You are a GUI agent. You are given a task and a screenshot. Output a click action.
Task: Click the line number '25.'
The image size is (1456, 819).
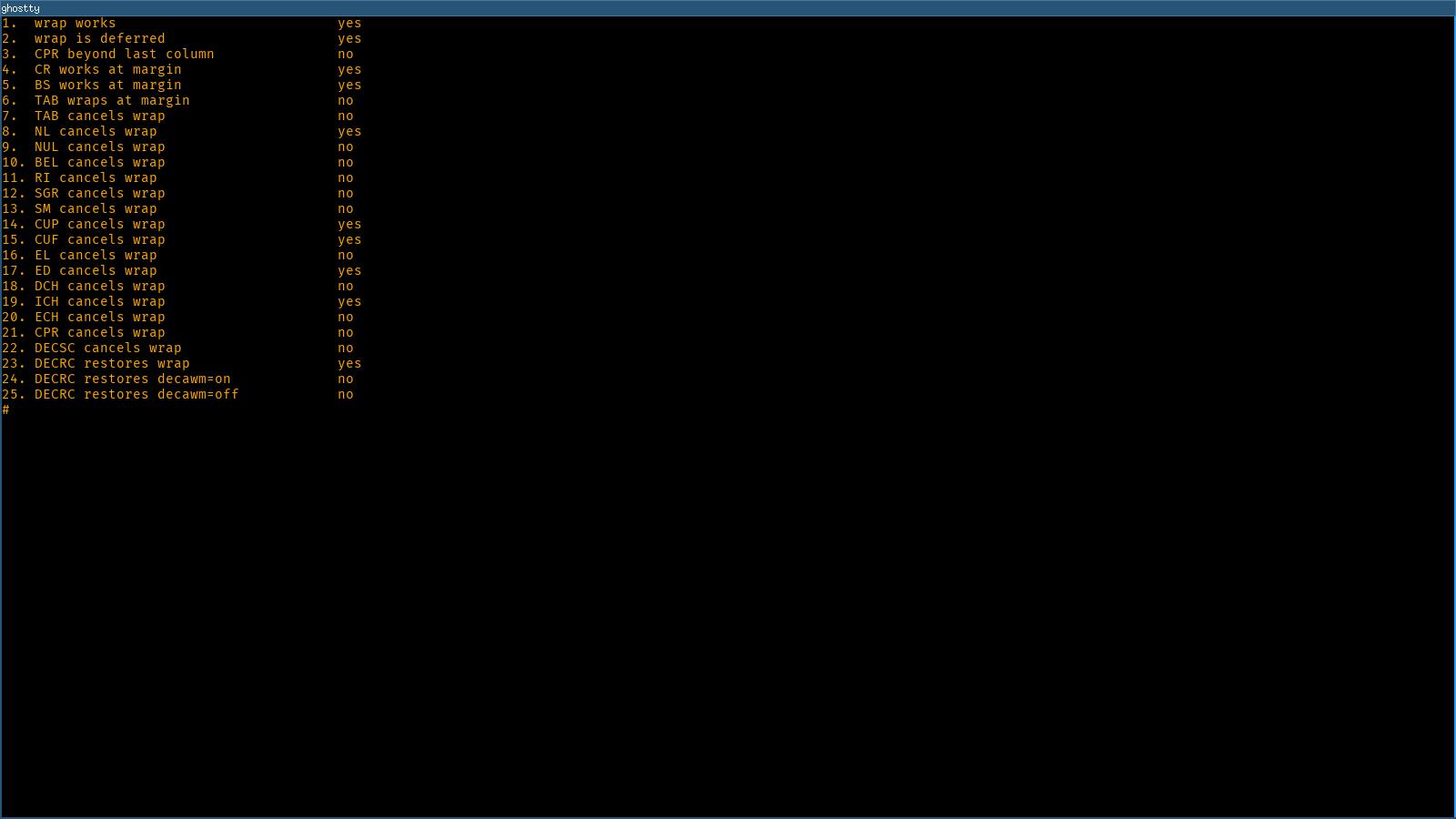coord(14,395)
